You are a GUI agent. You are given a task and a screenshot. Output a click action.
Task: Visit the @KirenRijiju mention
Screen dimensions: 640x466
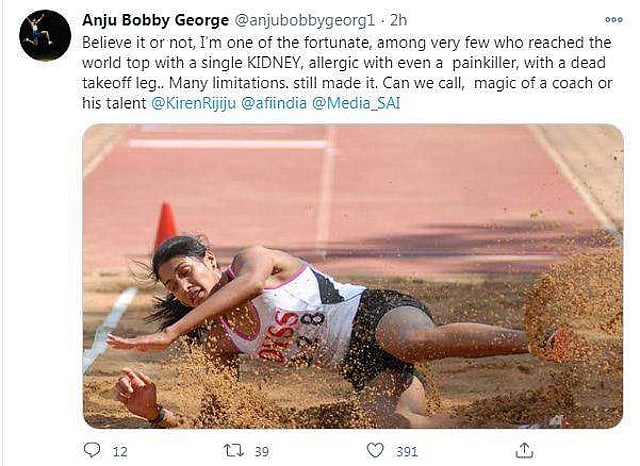click(193, 103)
